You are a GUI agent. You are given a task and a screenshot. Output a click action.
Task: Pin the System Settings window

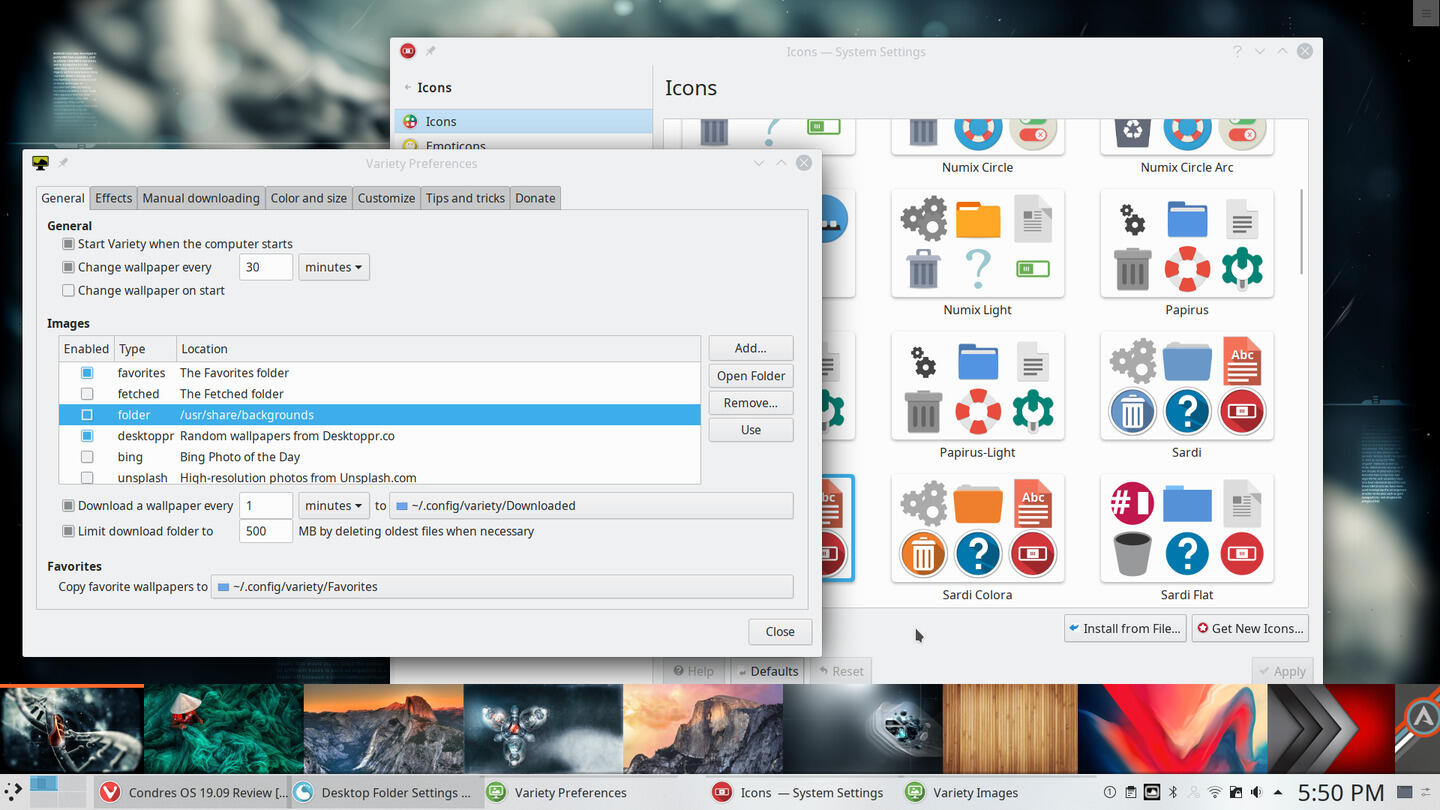point(430,51)
